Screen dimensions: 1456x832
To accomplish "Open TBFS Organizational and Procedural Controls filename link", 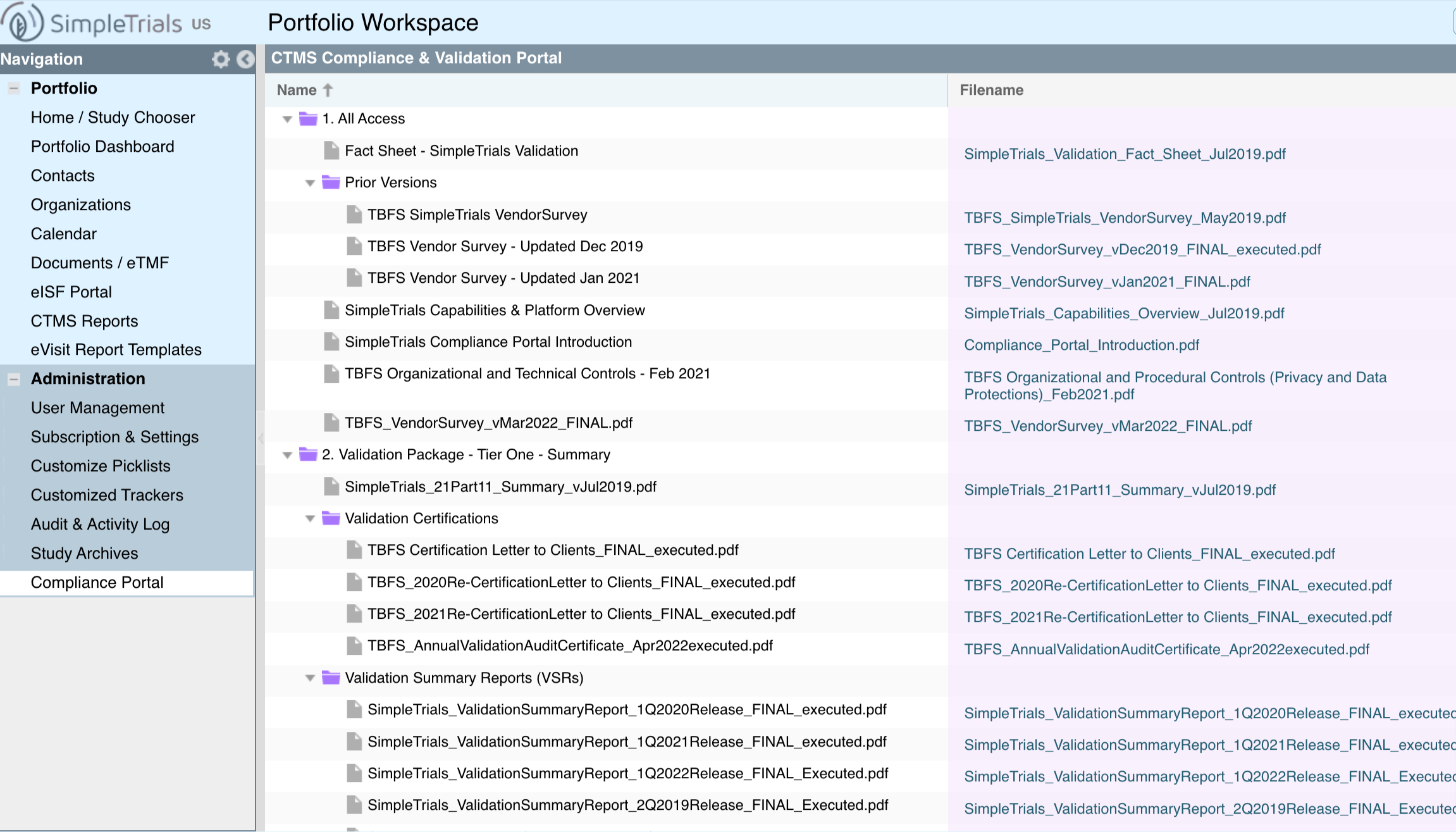I will [1175, 385].
